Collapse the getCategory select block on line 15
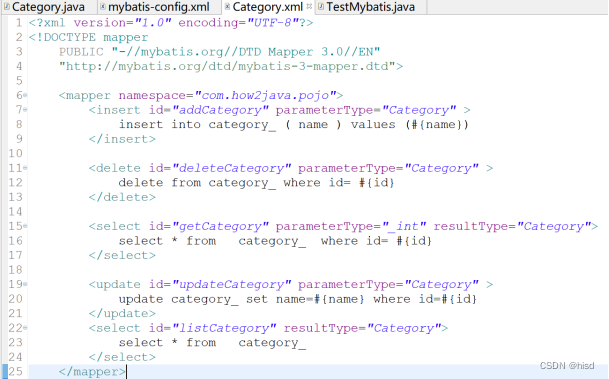This screenshot has height=379, width=609. pyautogui.click(x=25, y=226)
